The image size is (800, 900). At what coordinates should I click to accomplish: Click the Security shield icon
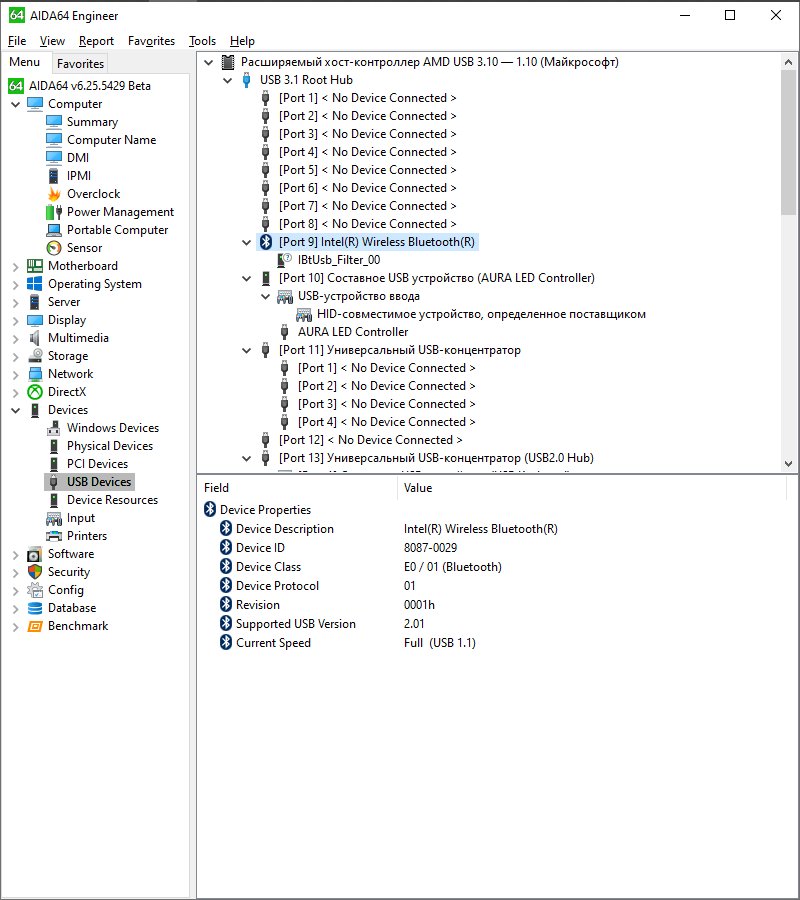[35, 572]
